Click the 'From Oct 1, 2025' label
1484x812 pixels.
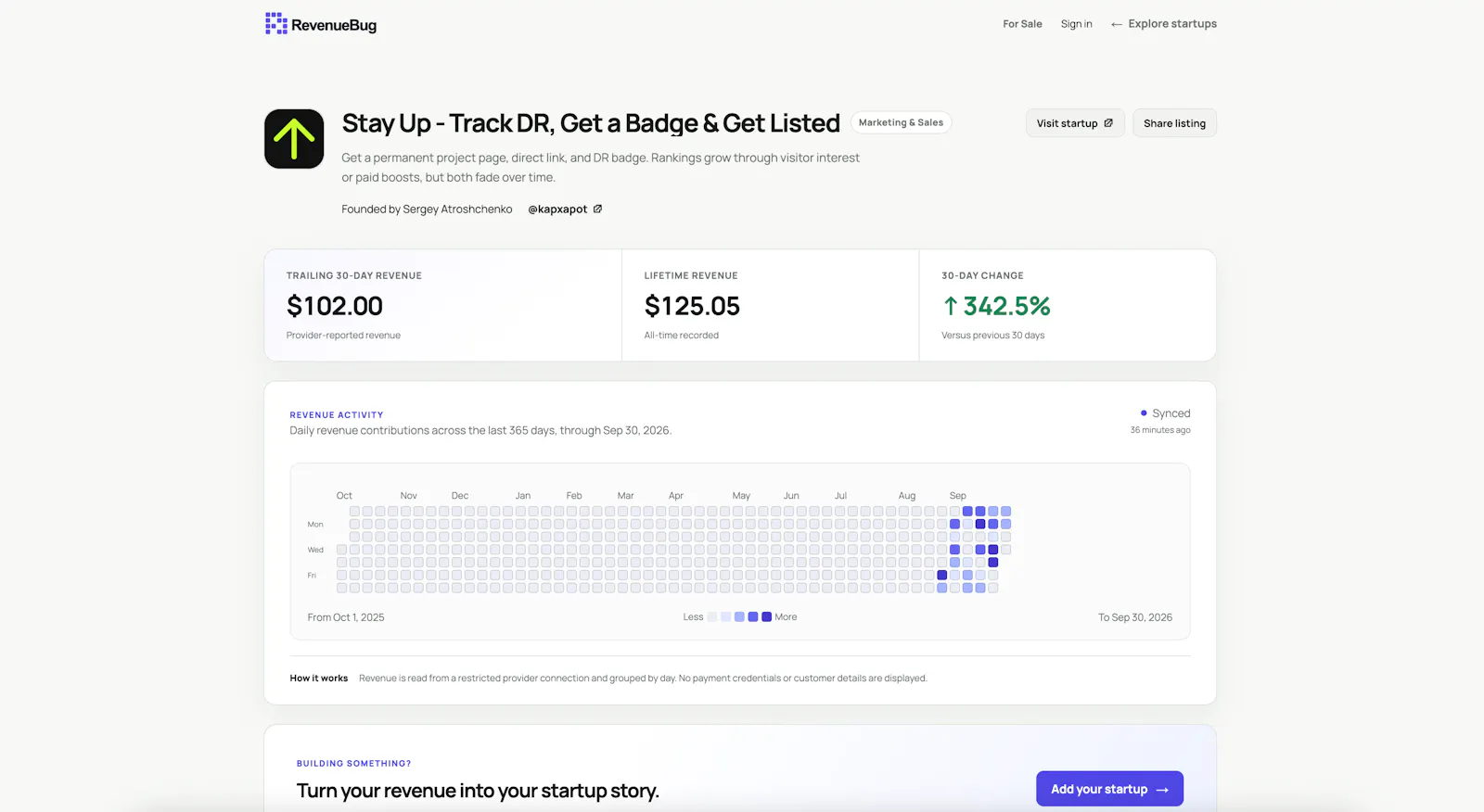pos(346,617)
